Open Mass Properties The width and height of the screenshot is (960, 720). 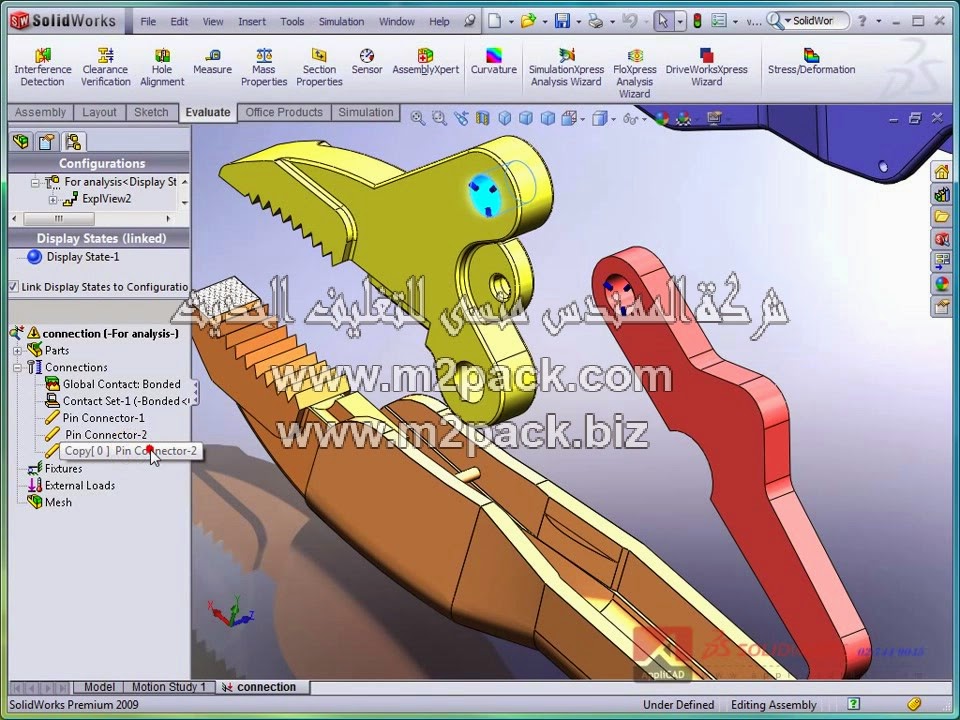click(x=264, y=67)
